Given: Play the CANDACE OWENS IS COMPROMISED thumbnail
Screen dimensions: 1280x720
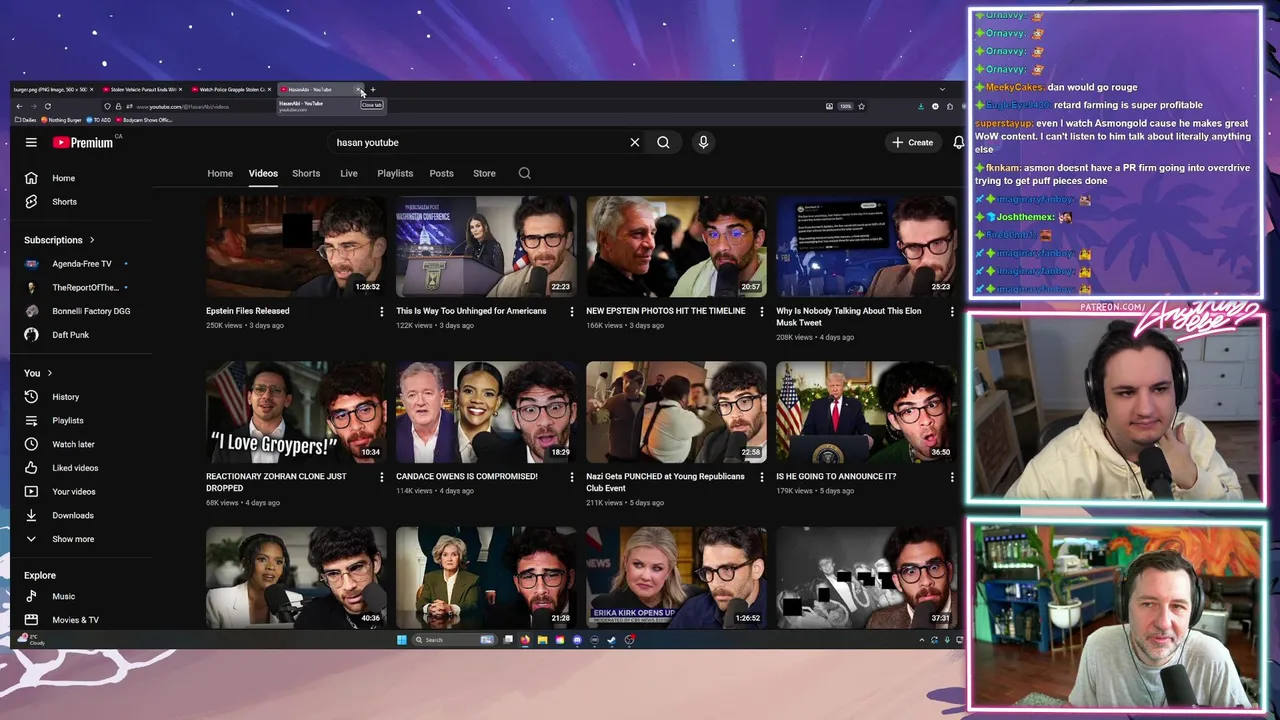Looking at the screenshot, I should point(486,412).
